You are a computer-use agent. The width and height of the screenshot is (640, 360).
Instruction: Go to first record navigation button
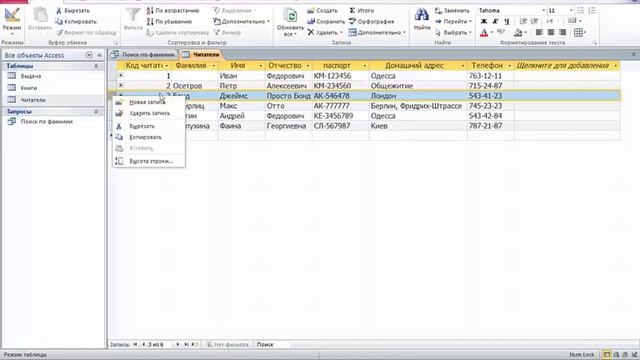point(135,344)
